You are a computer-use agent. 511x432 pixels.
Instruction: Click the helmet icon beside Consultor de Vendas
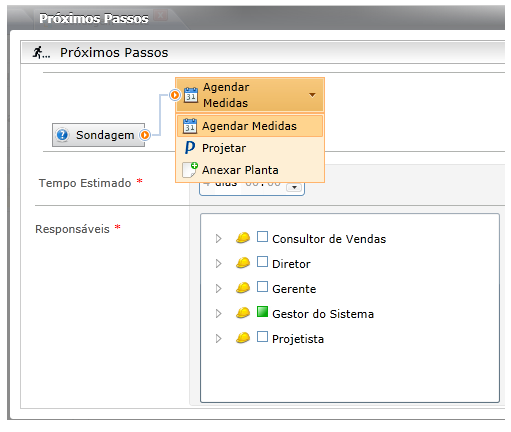click(x=243, y=238)
